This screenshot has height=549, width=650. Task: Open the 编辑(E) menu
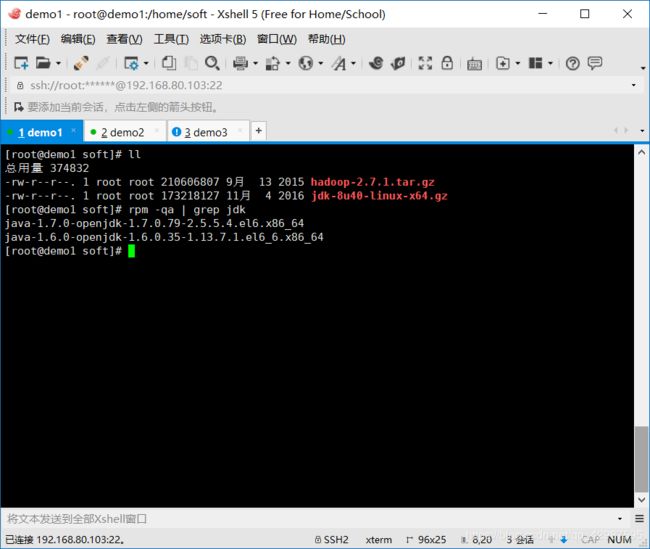pos(78,39)
